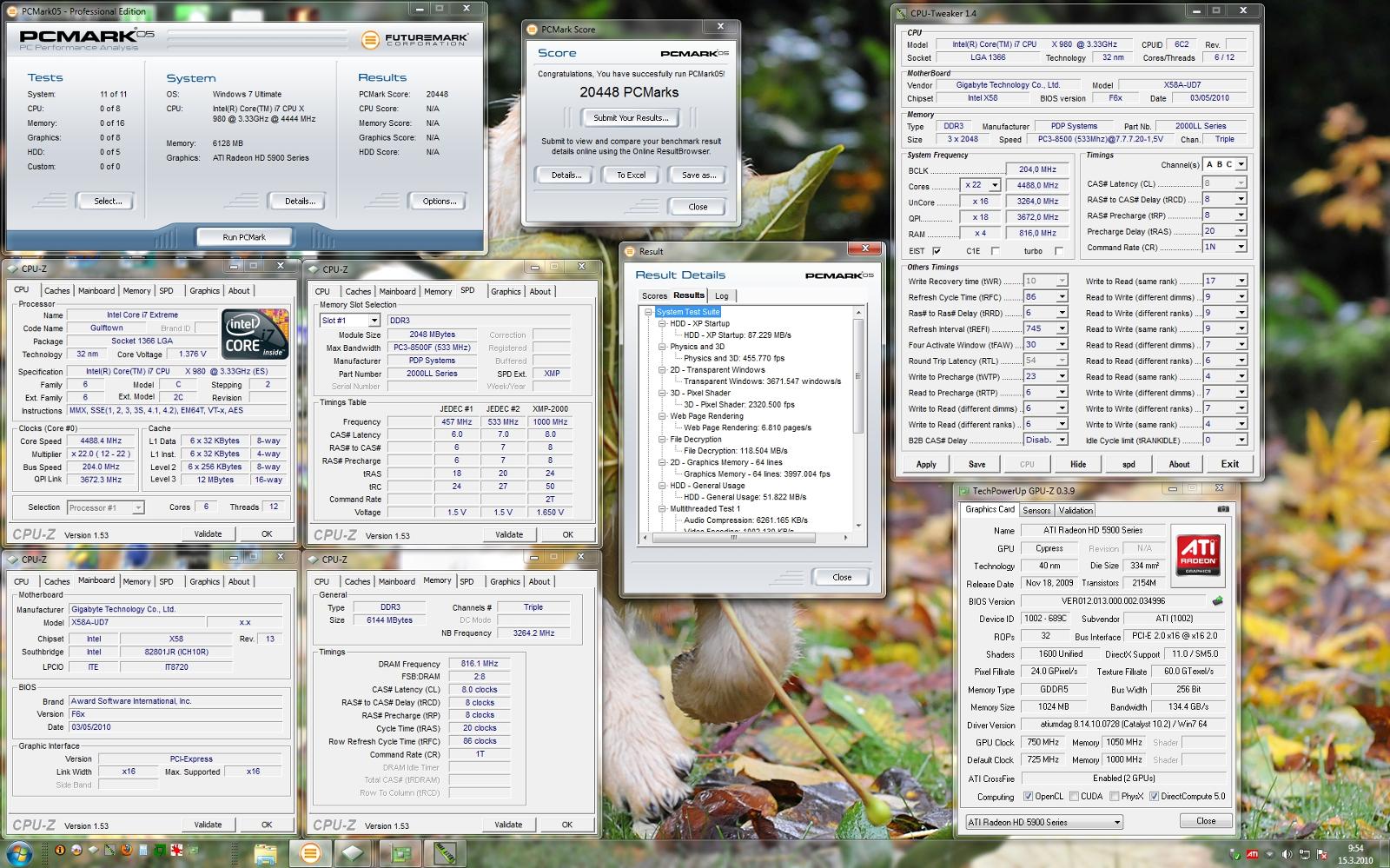
Task: Click the Intel Core i7 logo in CPU-Z
Action: tap(255, 335)
